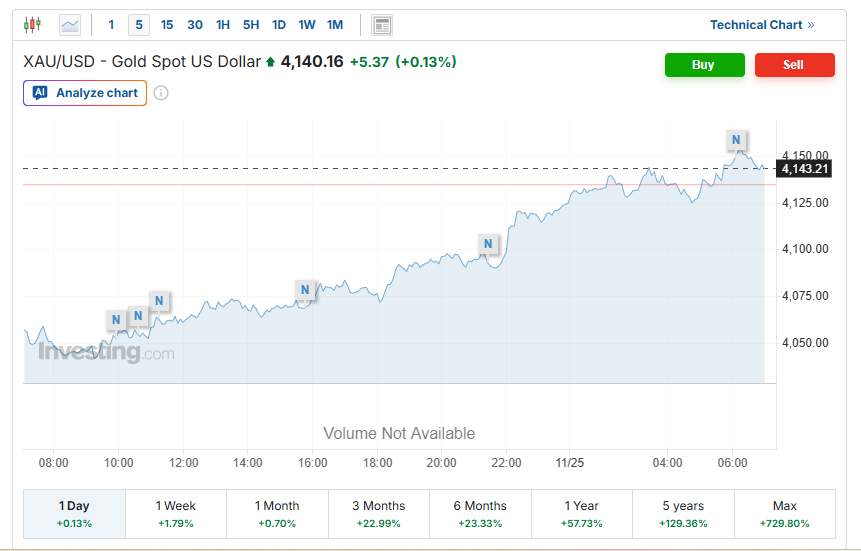861x551 pixels.
Task: Choose the 1D interval option
Action: (279, 24)
